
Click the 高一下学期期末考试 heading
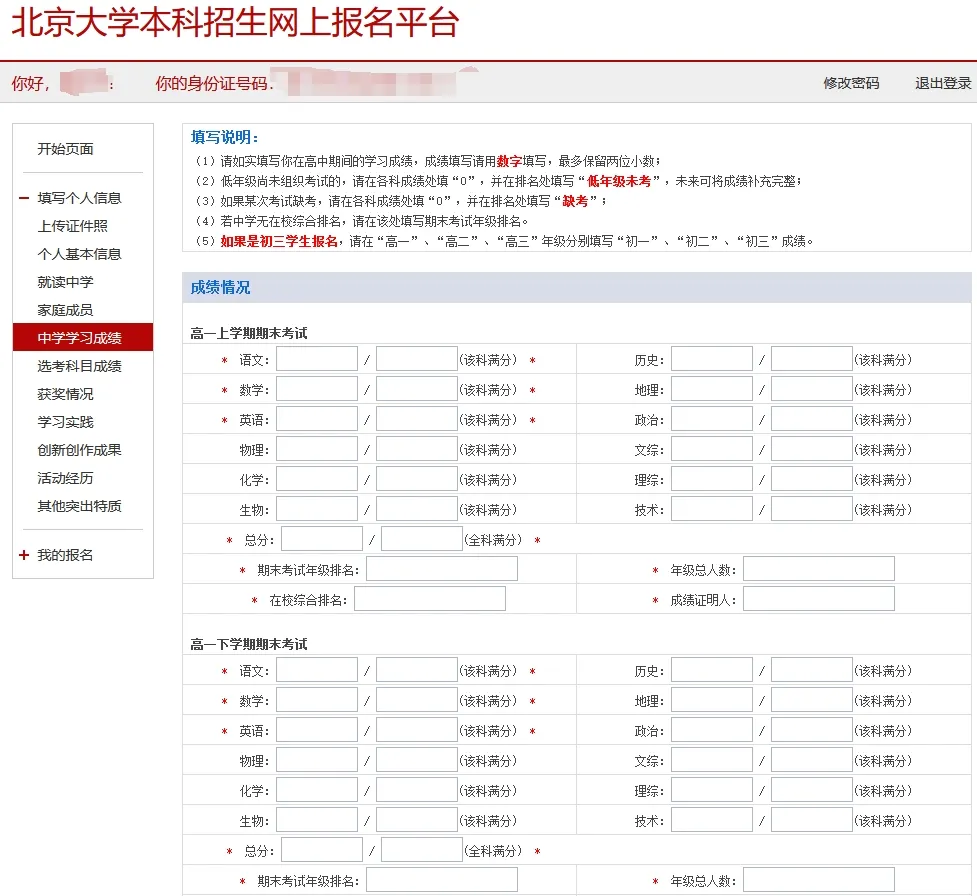pos(249,644)
